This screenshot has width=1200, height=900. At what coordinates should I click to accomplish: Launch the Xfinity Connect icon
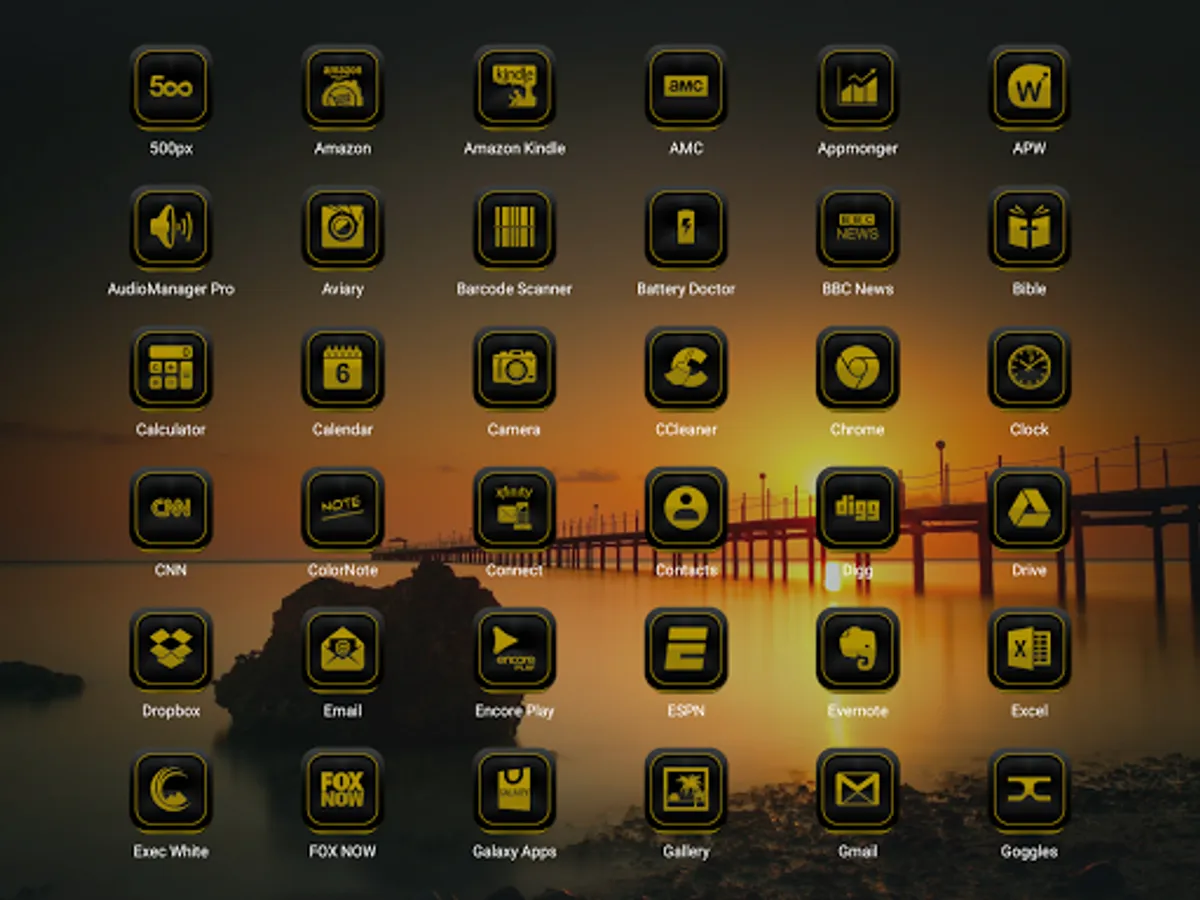tap(514, 509)
